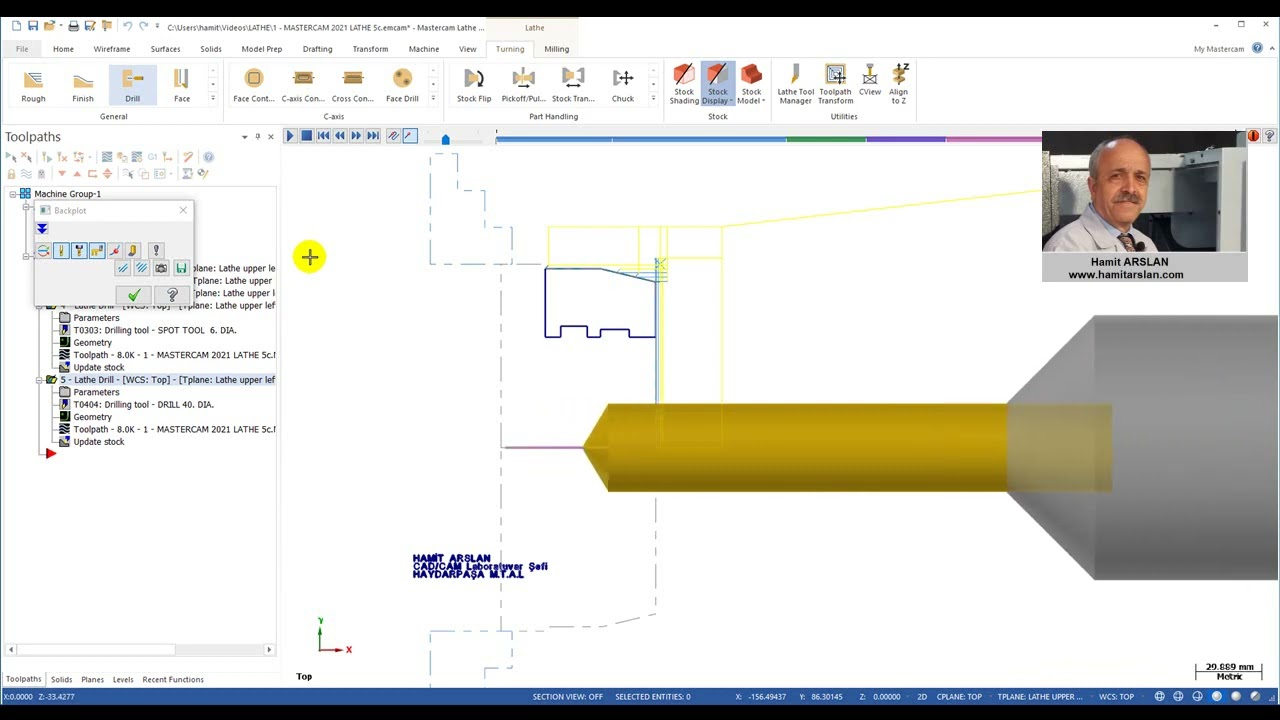1280x720 pixels.
Task: Switch to the Milling ribbon tab
Action: pyautogui.click(x=557, y=49)
